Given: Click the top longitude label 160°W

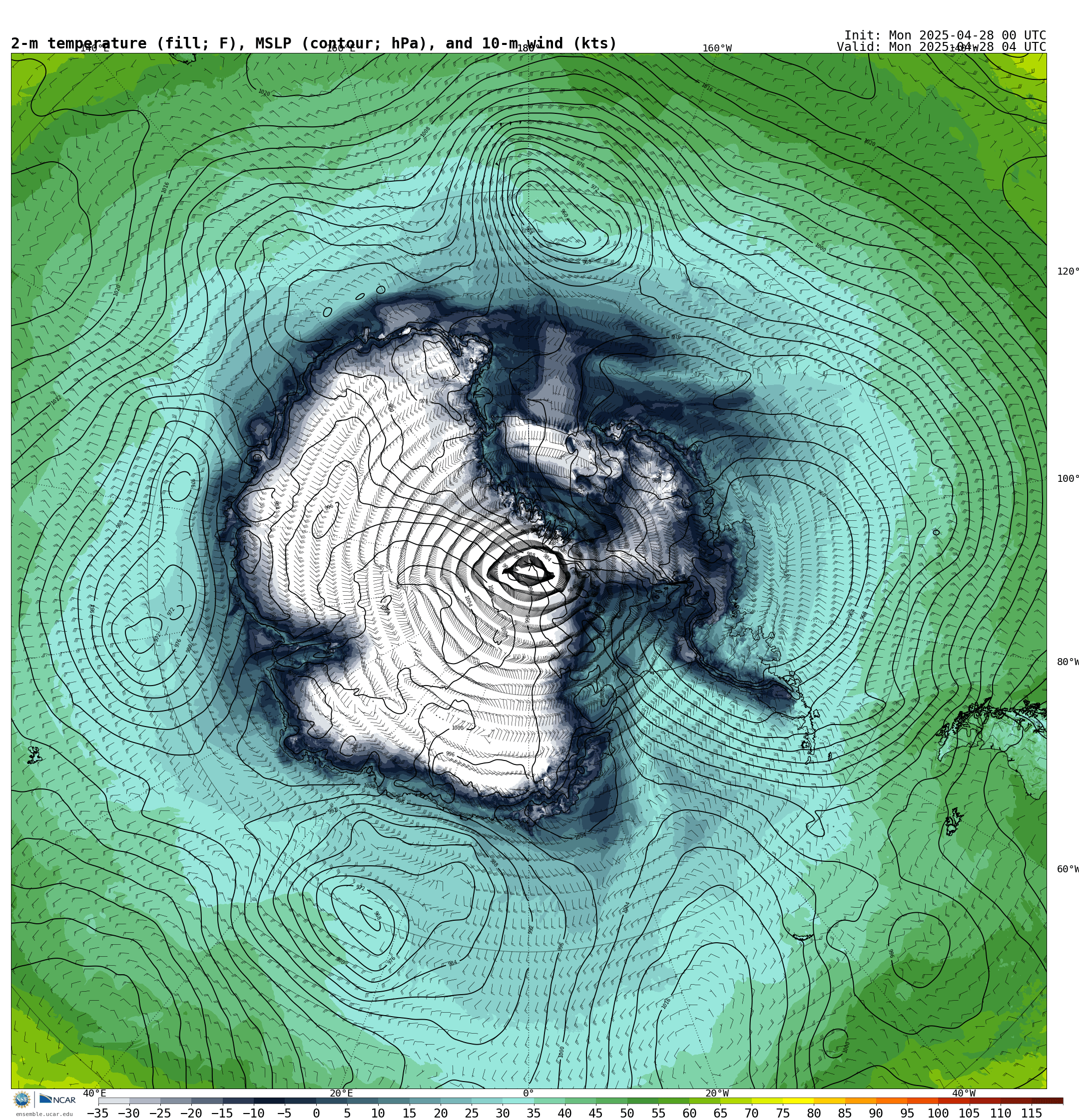Looking at the screenshot, I should tap(717, 48).
